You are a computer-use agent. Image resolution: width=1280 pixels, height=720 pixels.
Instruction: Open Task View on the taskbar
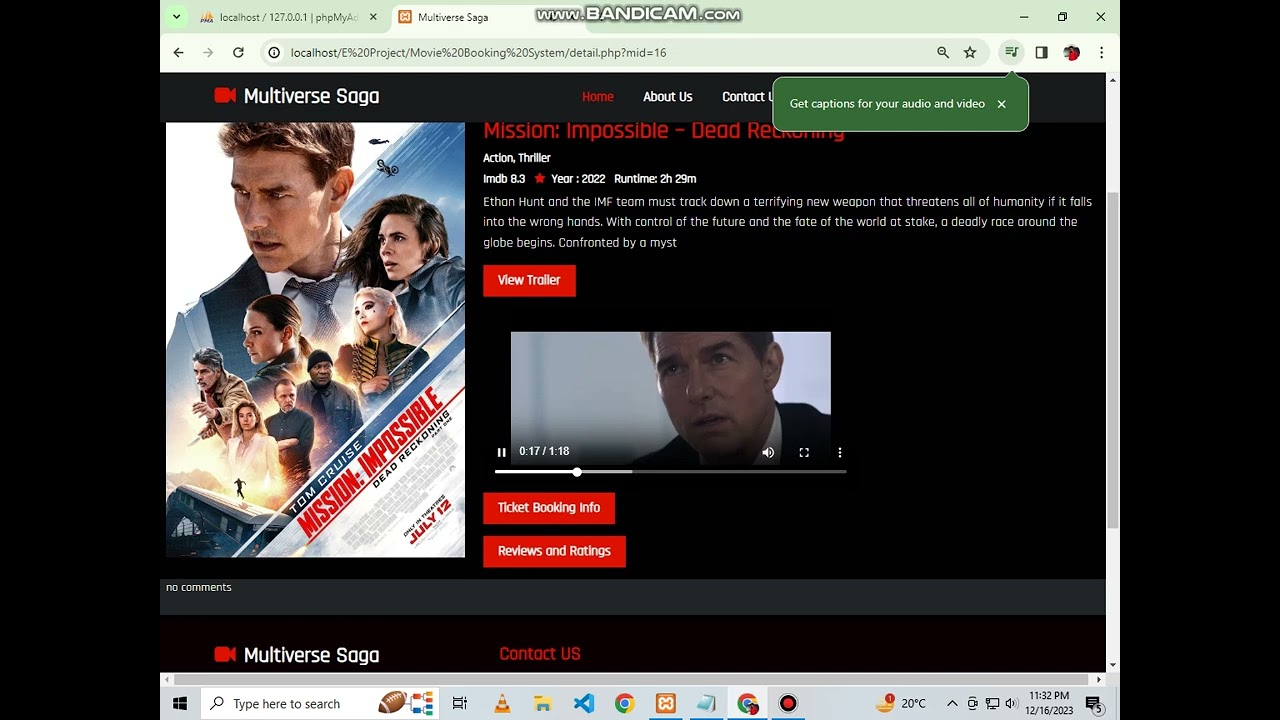coord(460,704)
